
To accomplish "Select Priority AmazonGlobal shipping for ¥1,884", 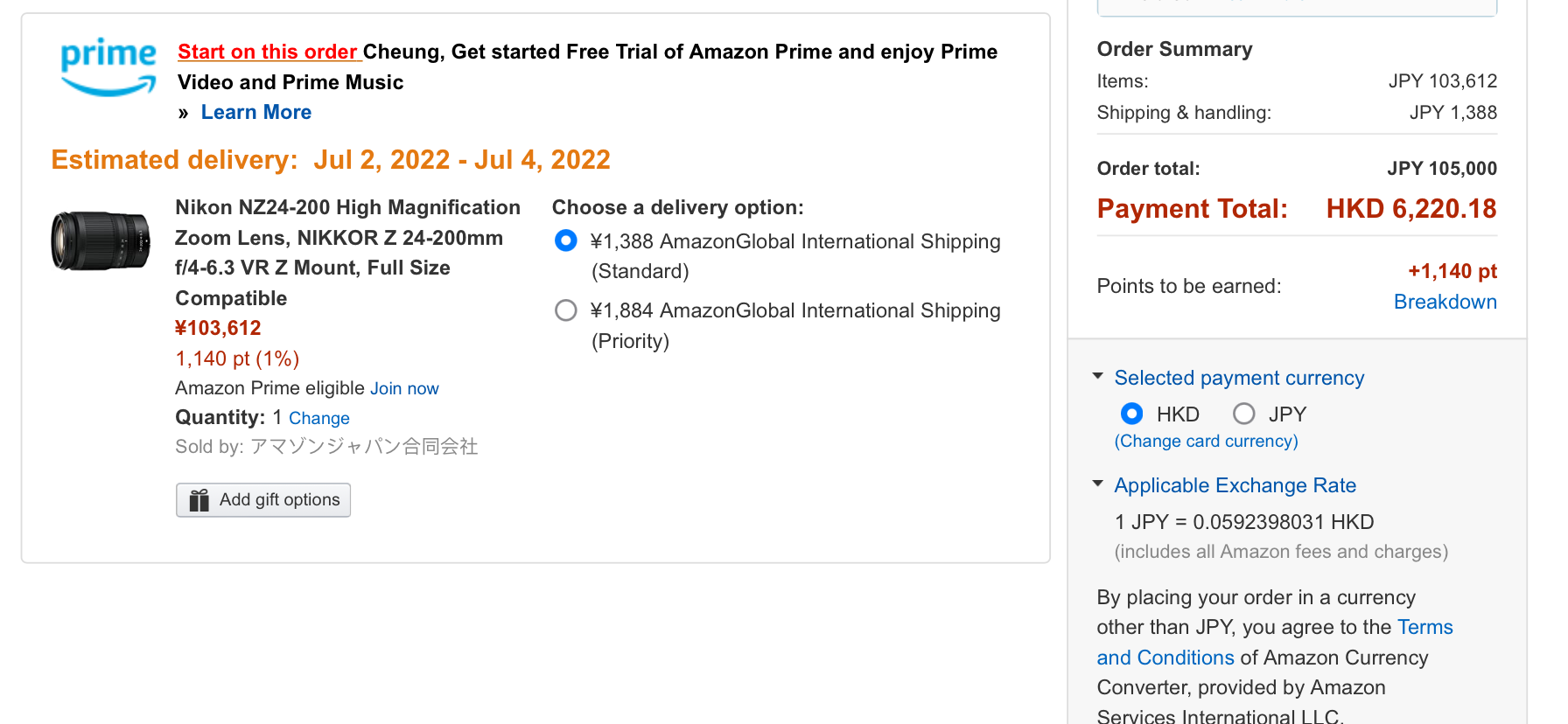I will [566, 310].
